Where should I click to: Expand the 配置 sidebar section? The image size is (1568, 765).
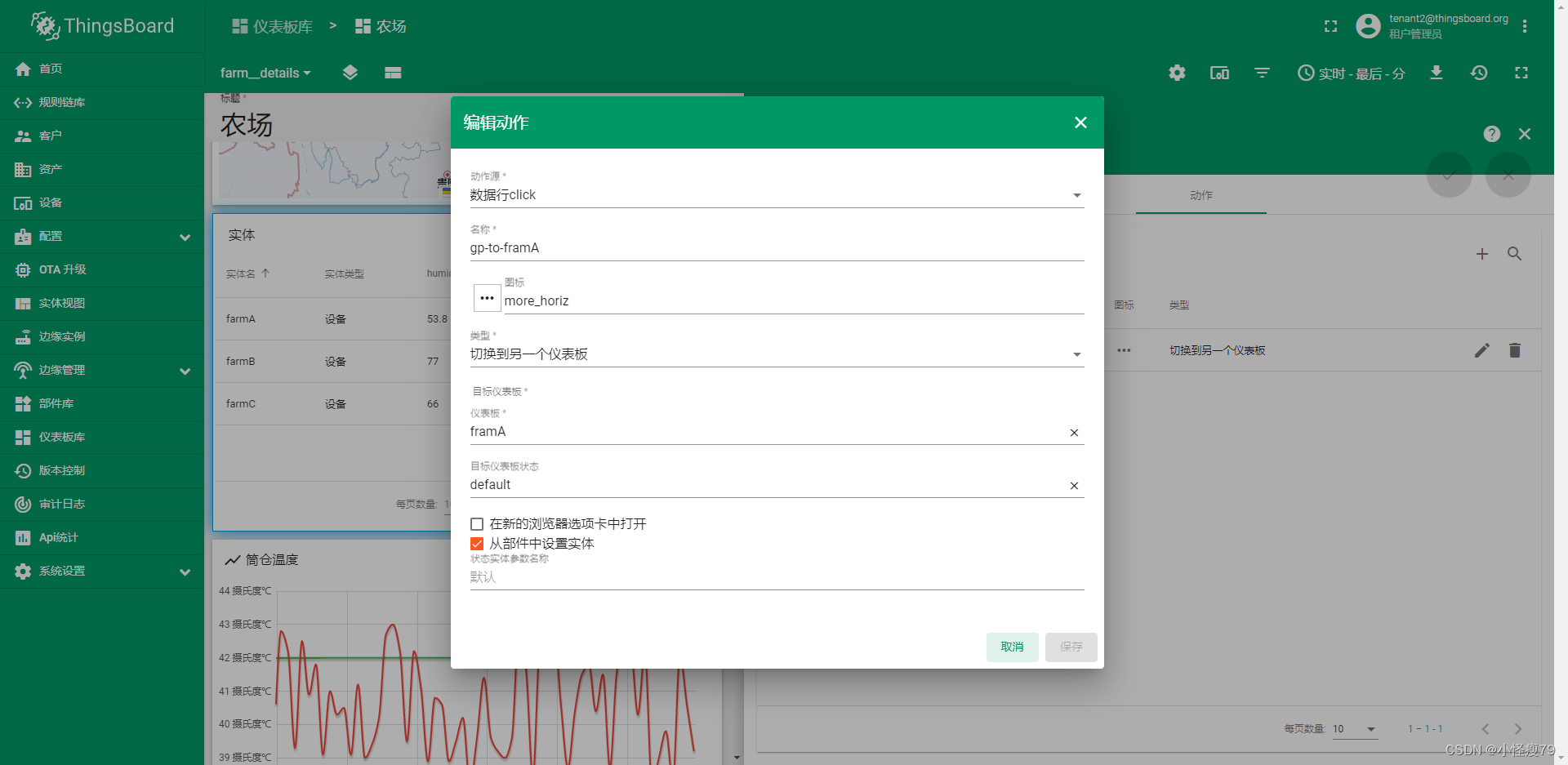pyautogui.click(x=101, y=236)
